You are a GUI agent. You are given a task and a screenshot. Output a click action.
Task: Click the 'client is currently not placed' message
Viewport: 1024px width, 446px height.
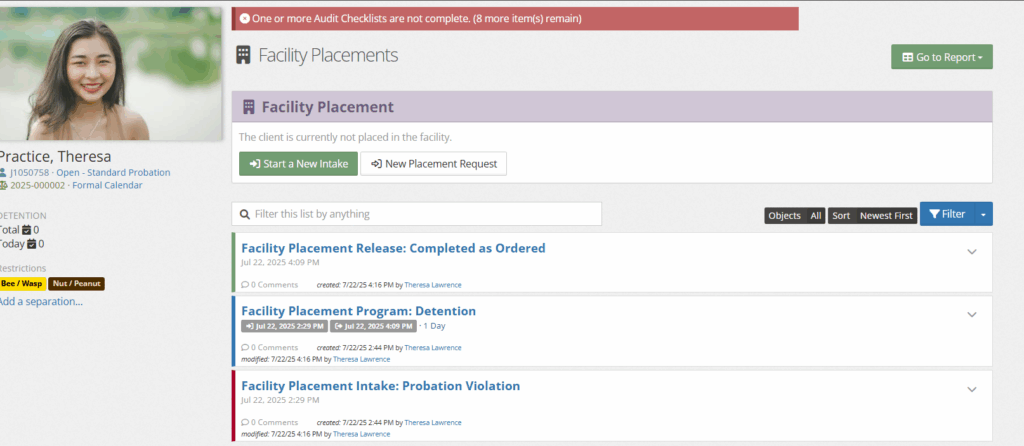point(345,138)
